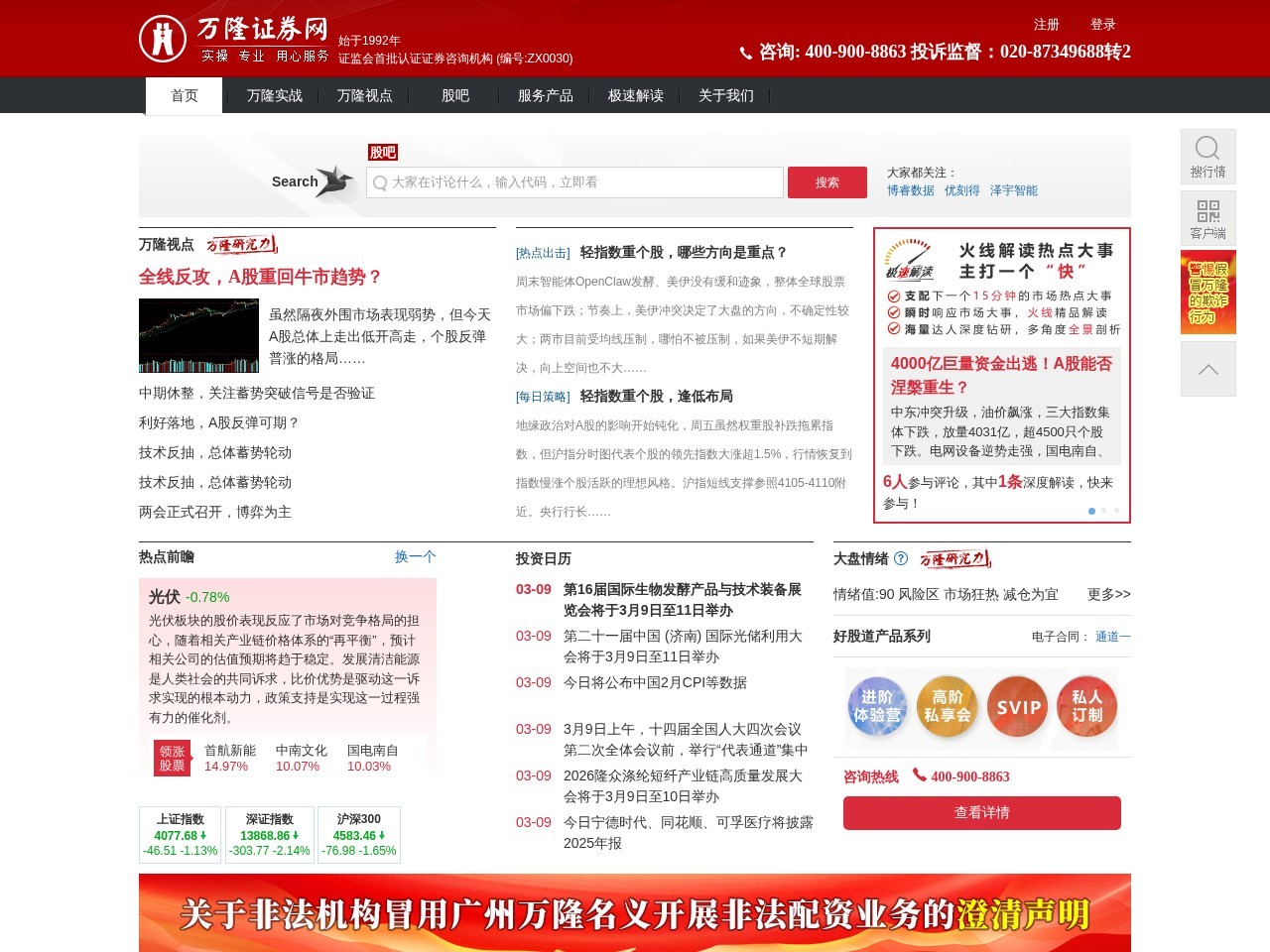1270x952 pixels.
Task: Select the second carousel pagination dot
Action: pos(1103,511)
